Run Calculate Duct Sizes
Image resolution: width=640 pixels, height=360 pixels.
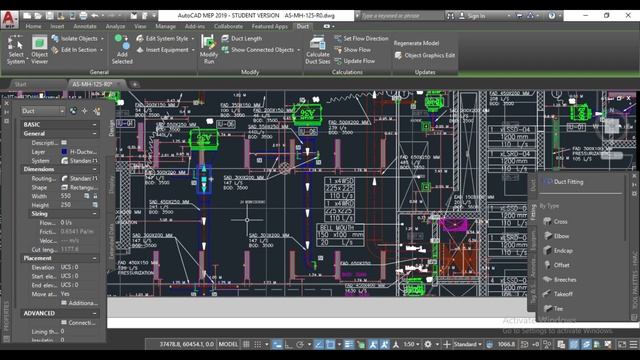(318, 50)
